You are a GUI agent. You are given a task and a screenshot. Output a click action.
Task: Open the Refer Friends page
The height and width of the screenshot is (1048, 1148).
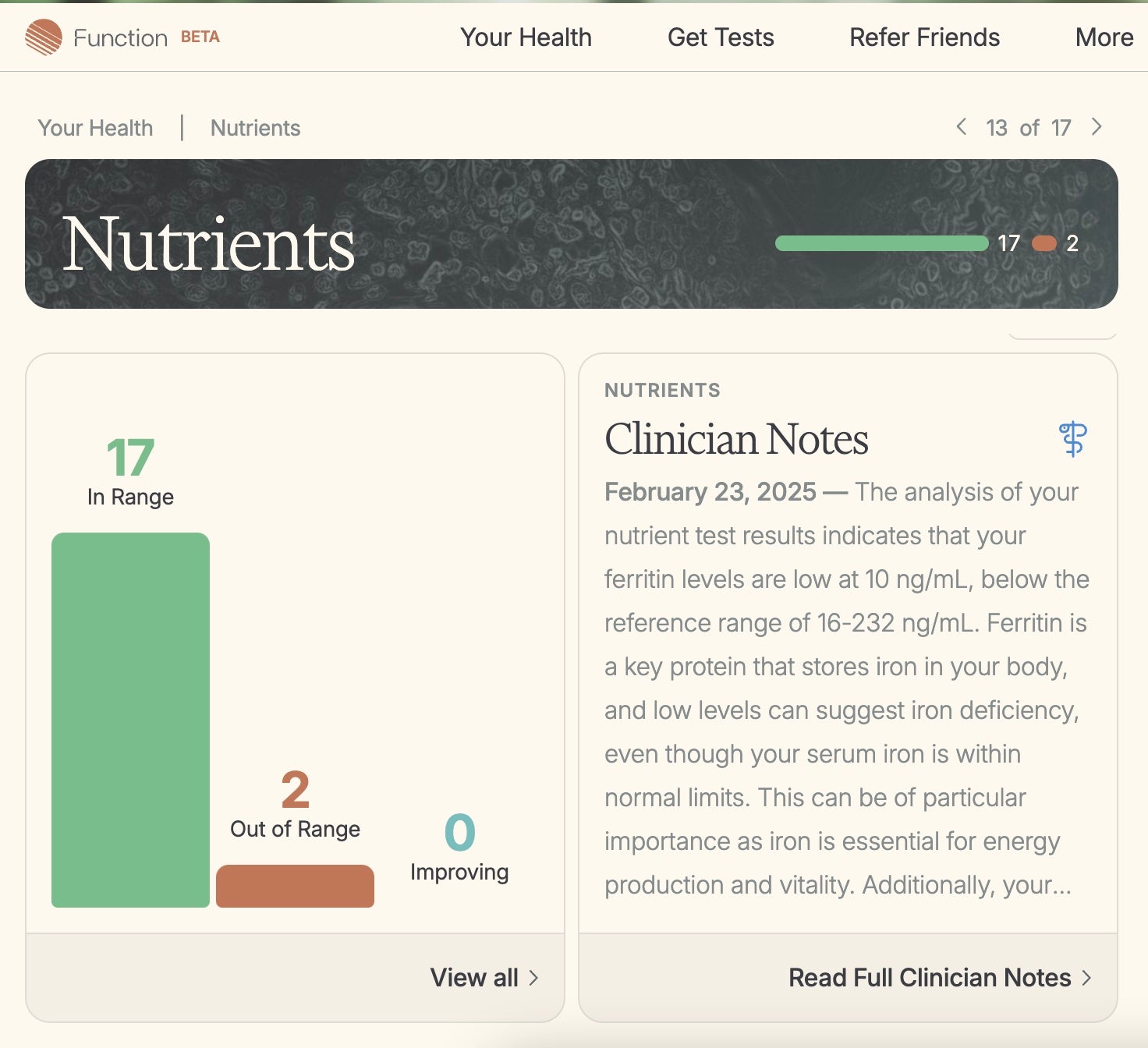tap(923, 37)
